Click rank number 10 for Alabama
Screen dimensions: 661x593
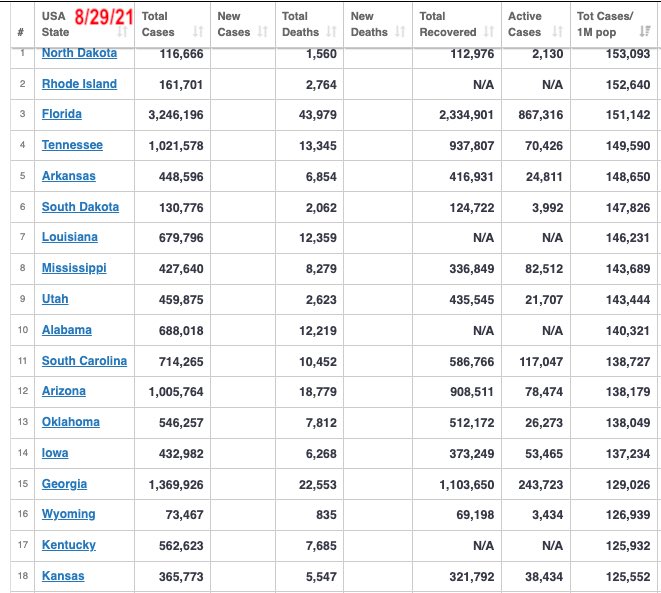coord(23,330)
